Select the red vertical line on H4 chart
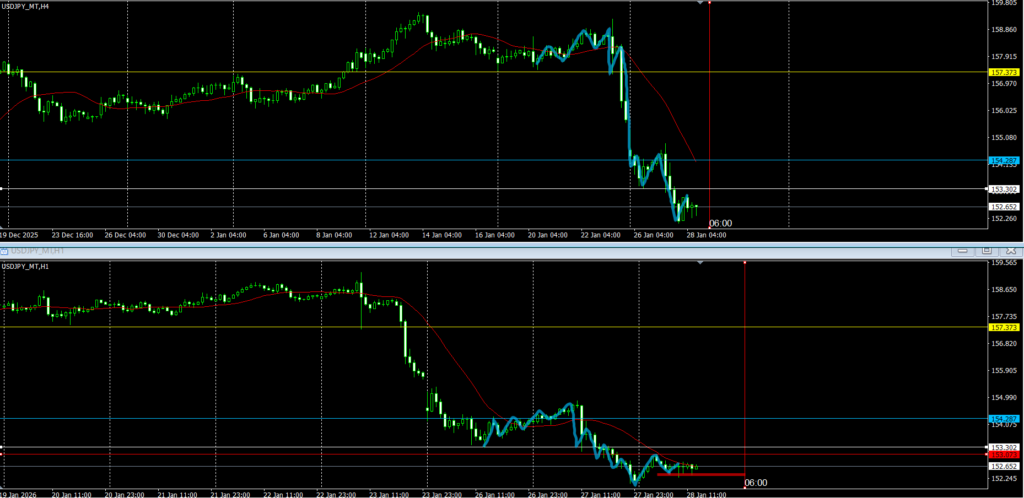This screenshot has width=1024, height=498. point(709,110)
